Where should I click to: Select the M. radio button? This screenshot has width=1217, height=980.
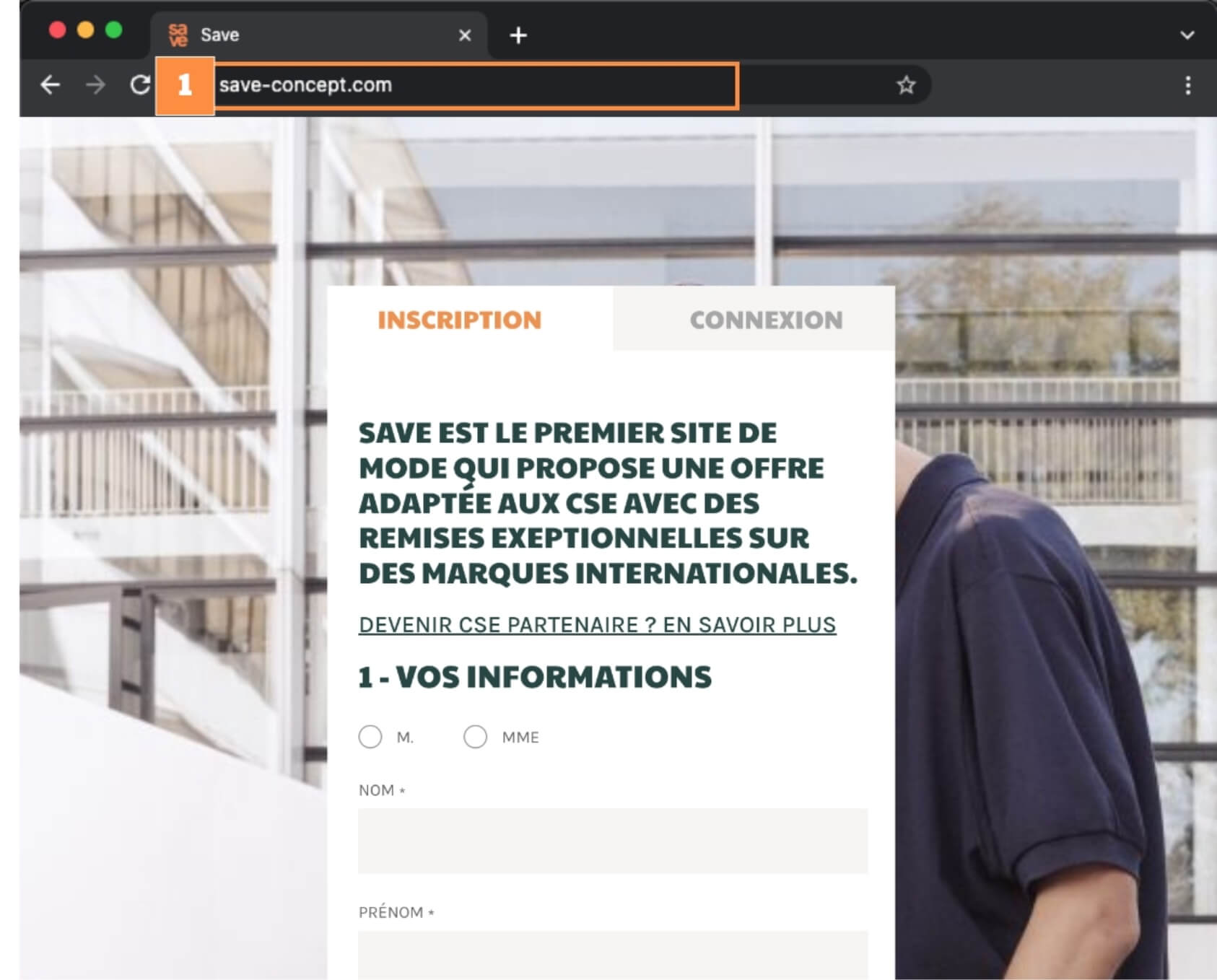(370, 737)
